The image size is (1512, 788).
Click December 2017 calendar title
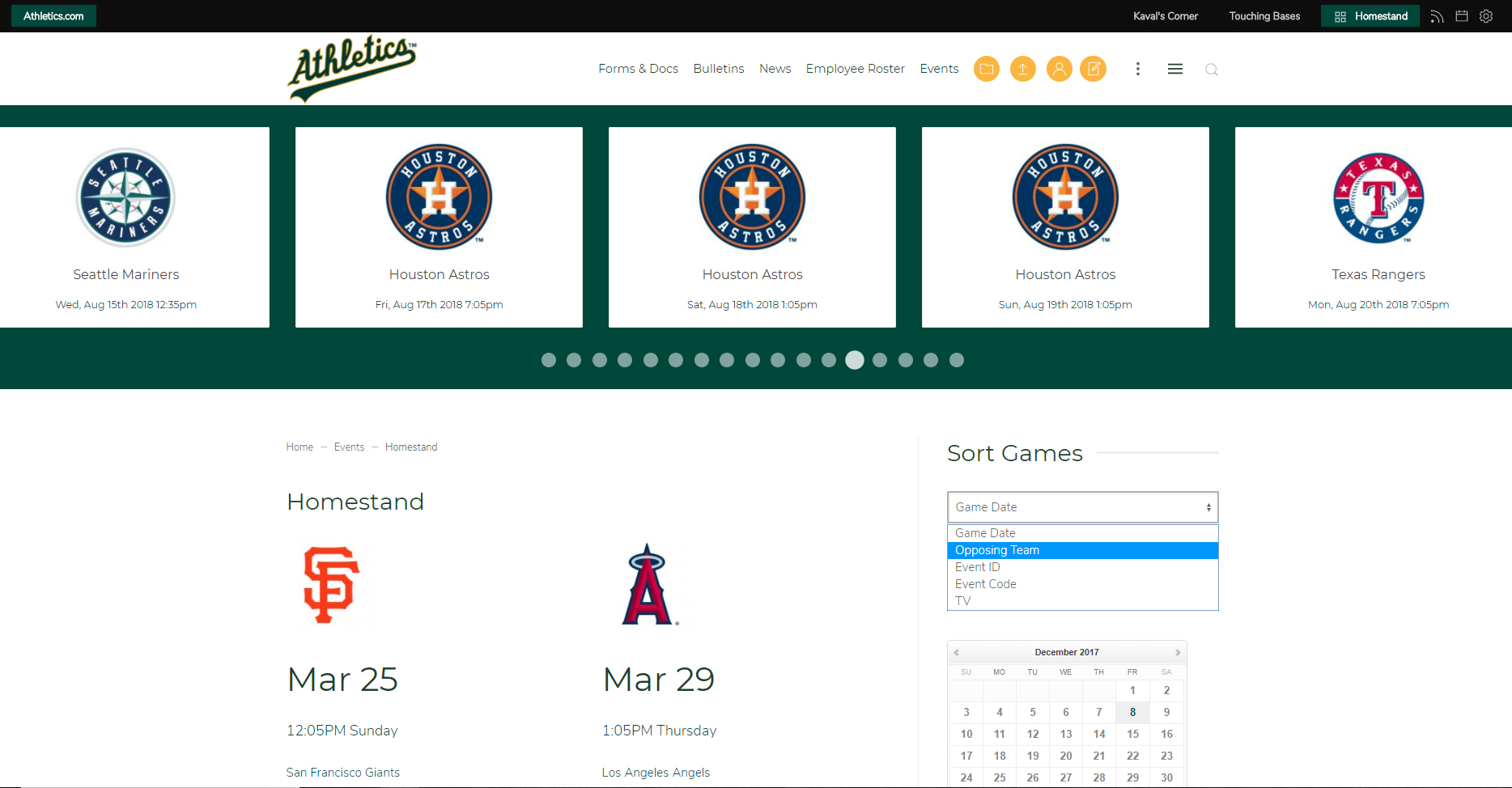(x=1067, y=652)
